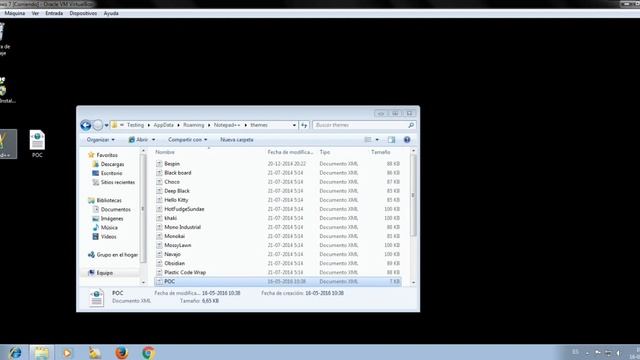Toggle the preview pane icon
The image size is (640, 360).
pos(391,140)
